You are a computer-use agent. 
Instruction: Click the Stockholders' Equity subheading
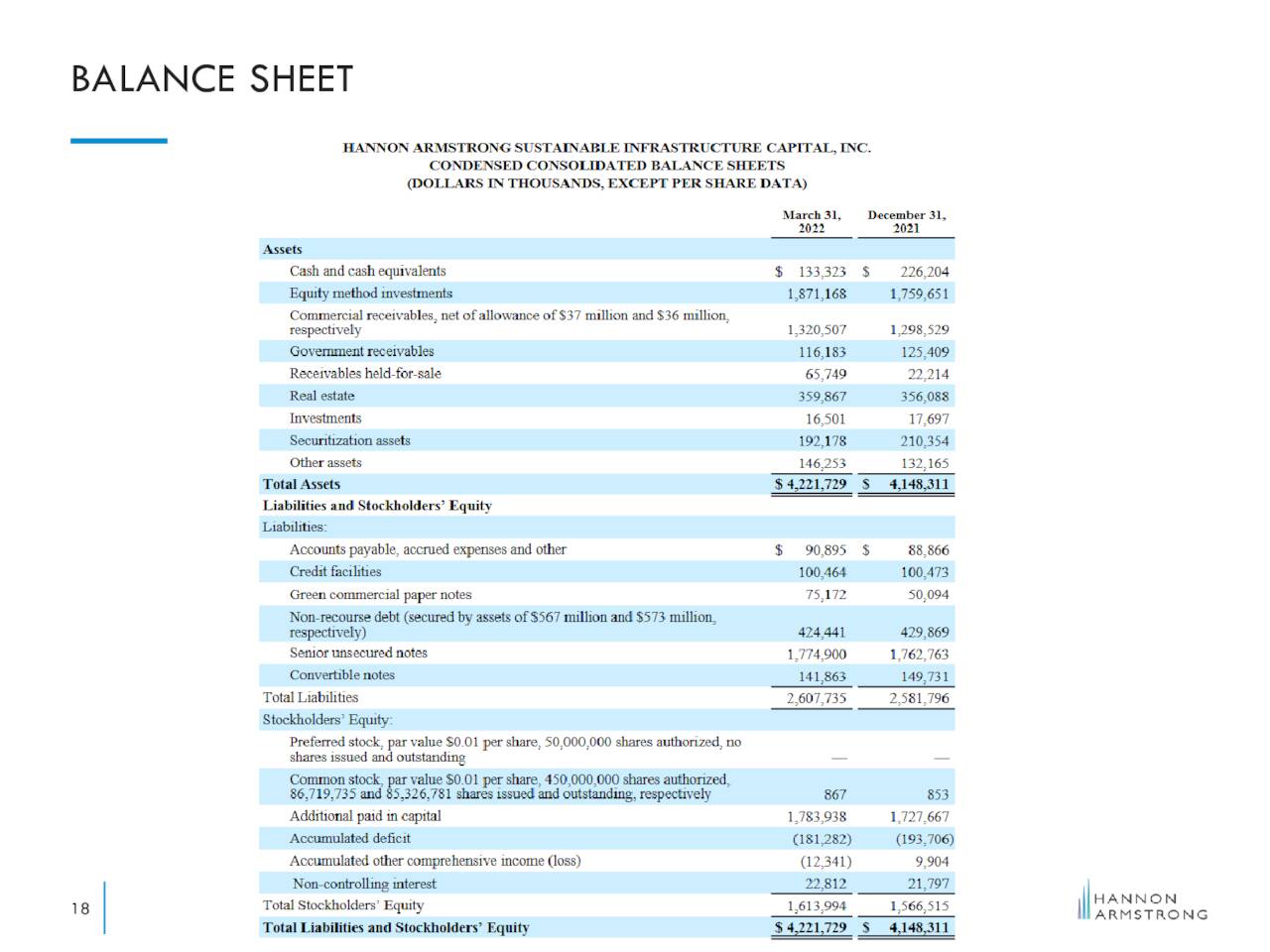[327, 720]
